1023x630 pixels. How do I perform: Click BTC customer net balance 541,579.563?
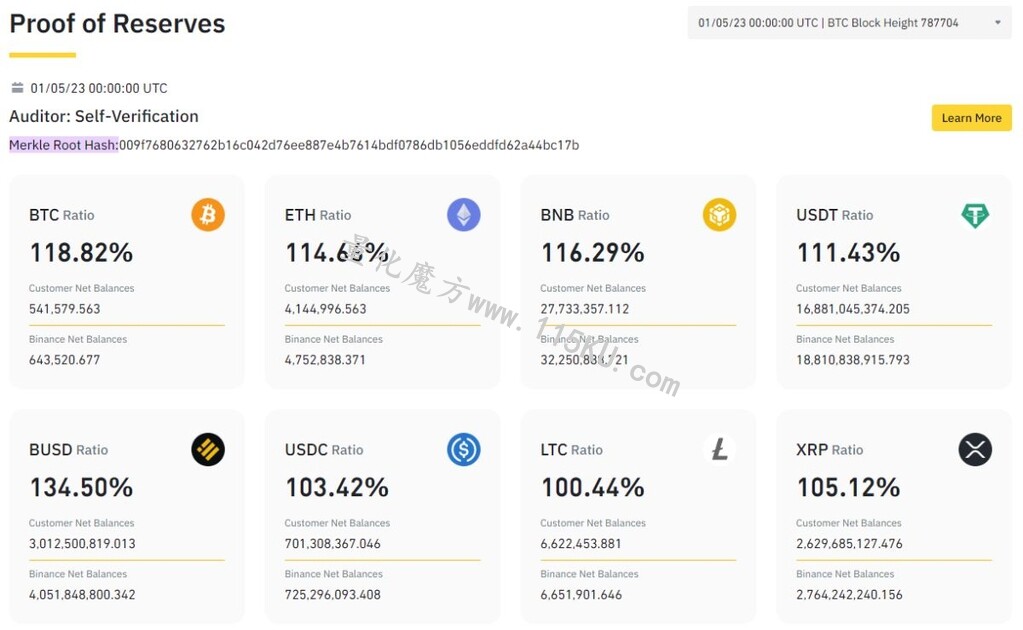point(65,309)
